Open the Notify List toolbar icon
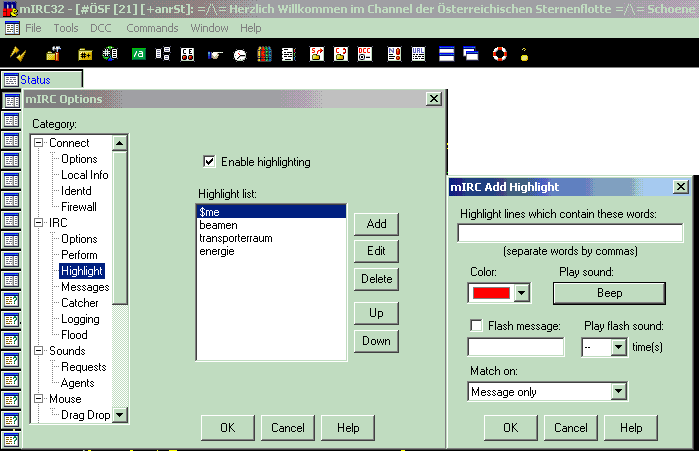 [x=394, y=54]
